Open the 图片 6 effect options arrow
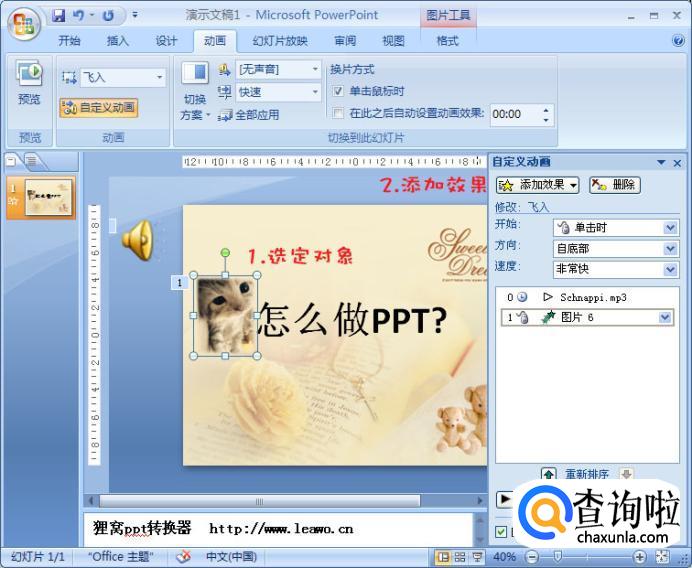 click(665, 317)
